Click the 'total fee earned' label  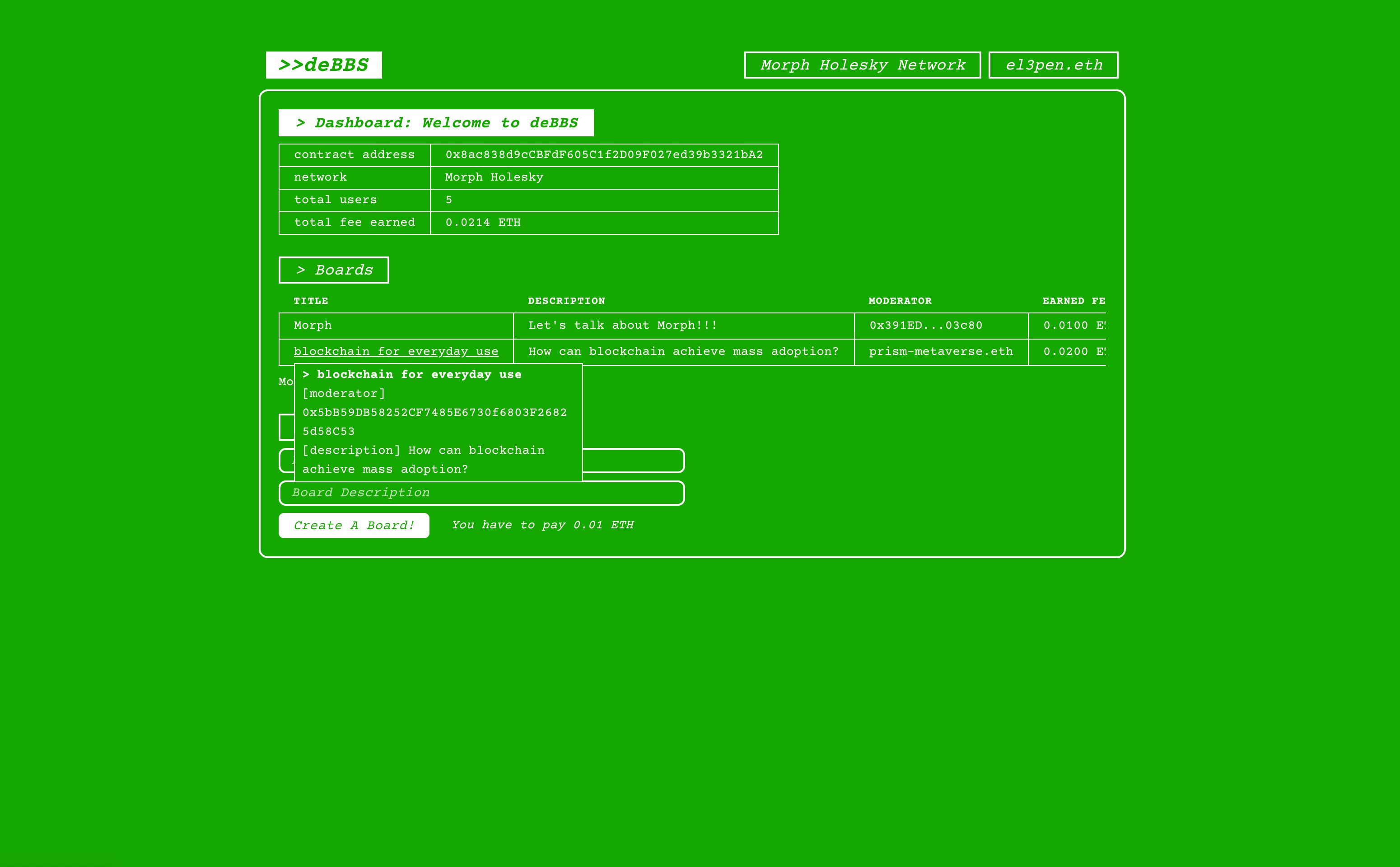click(355, 223)
